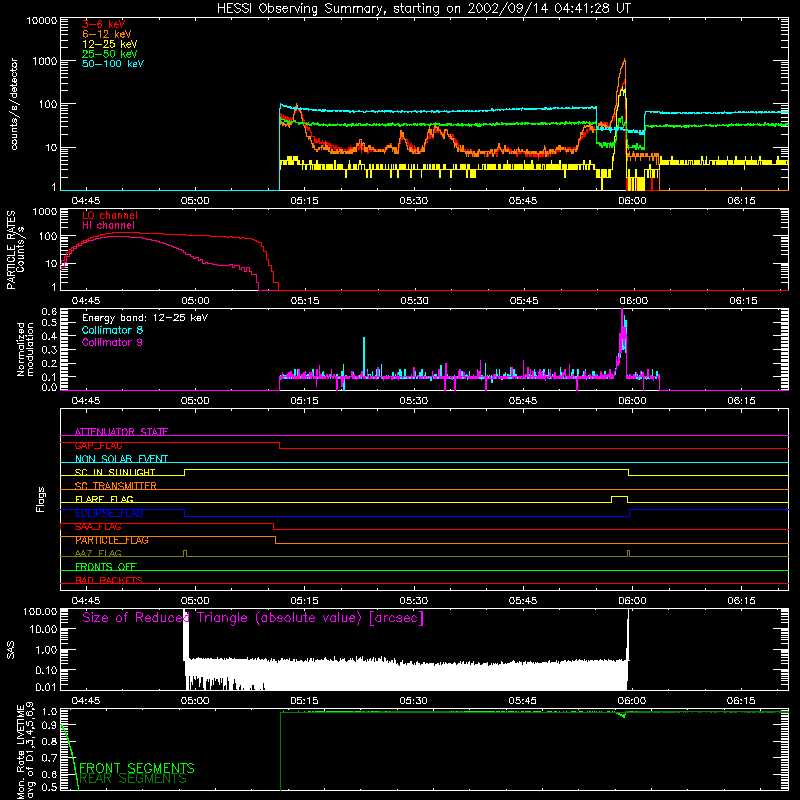Select the Collimator 8 legend entry

[112, 330]
